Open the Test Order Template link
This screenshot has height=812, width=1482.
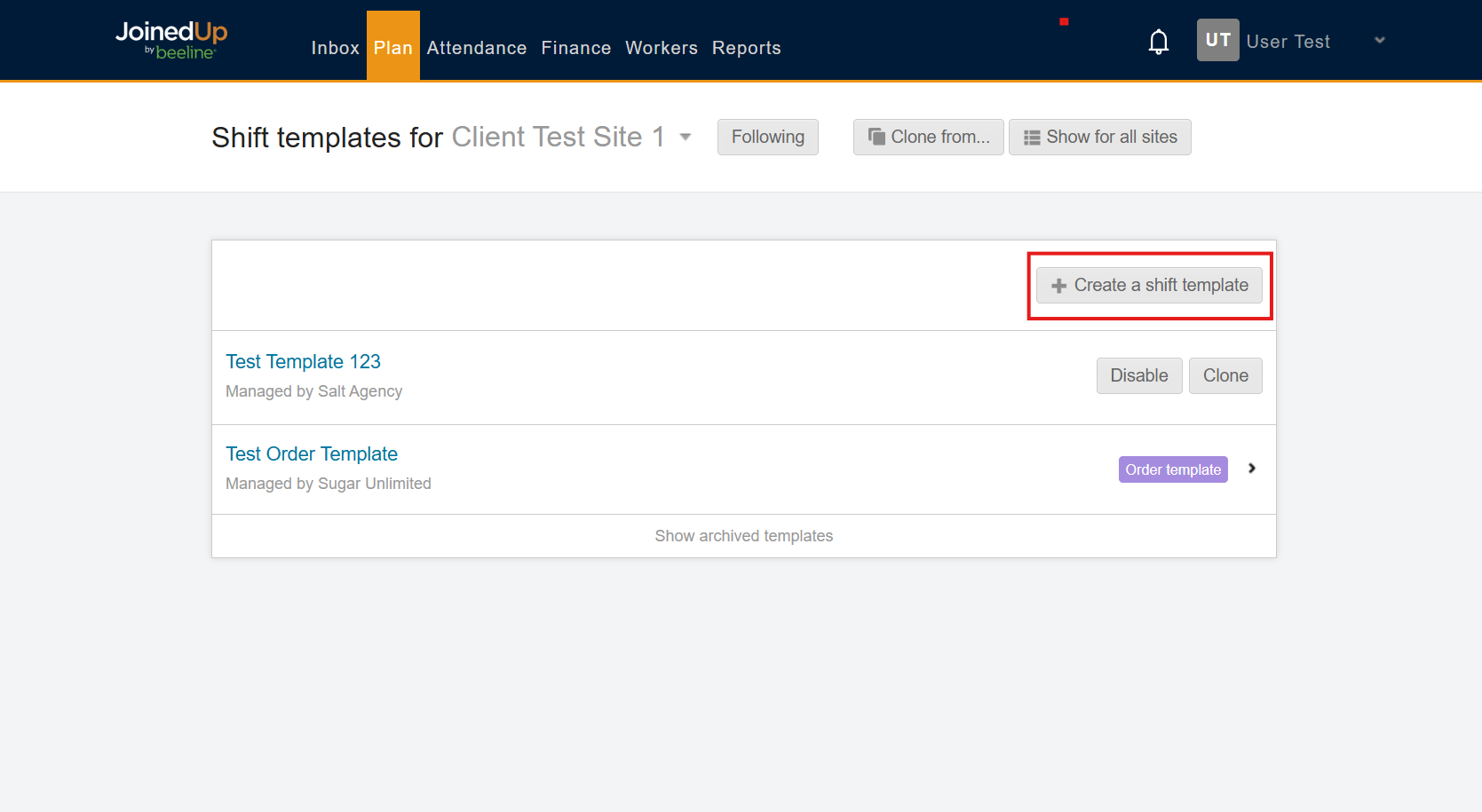312,453
